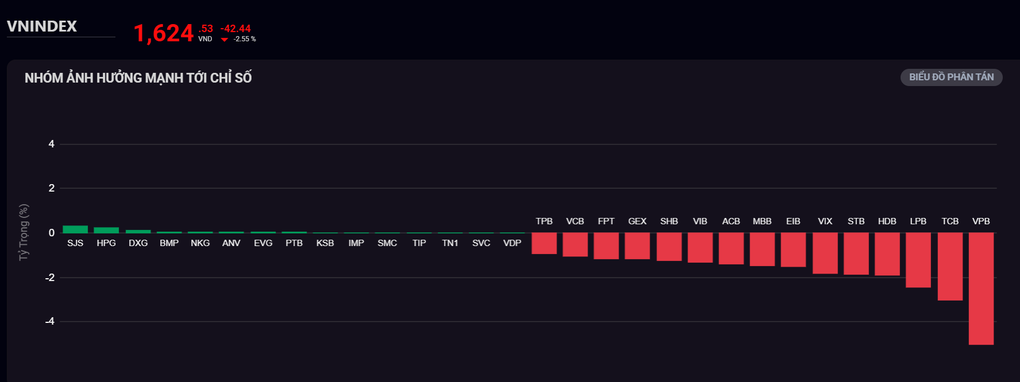Select the NHÓM ẢNH HƯỞNG MẠNH TỚI CHỈ SỐ heading
This screenshot has width=1020, height=382.
(139, 79)
